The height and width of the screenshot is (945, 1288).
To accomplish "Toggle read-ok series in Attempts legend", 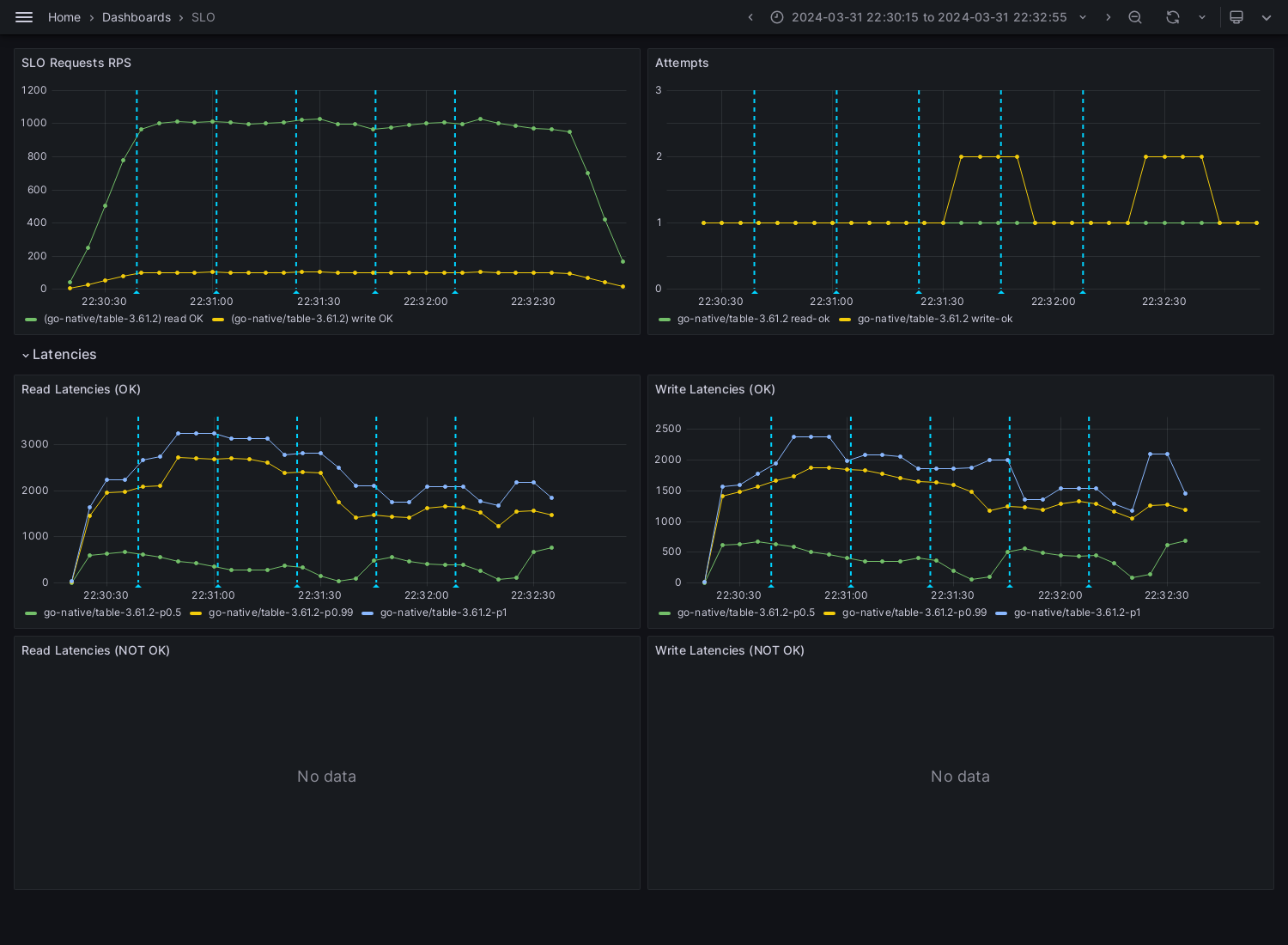I will pos(754,319).
